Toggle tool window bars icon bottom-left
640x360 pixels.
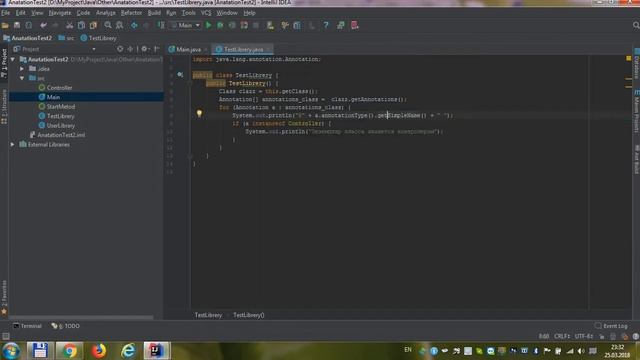6,336
